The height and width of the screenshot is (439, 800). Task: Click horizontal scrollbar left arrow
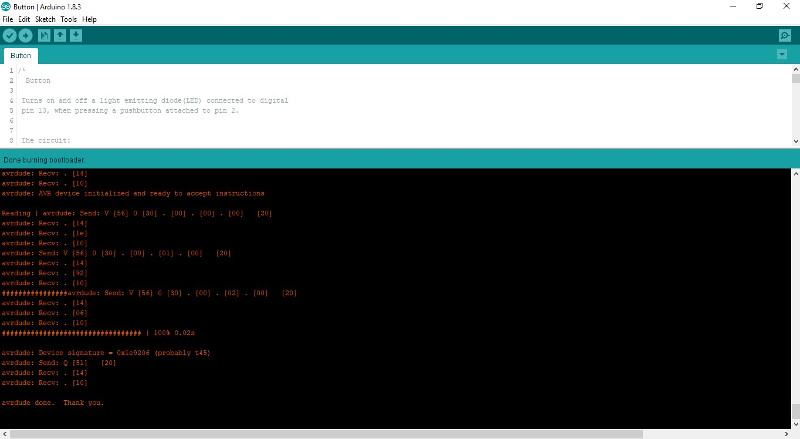(5, 434)
